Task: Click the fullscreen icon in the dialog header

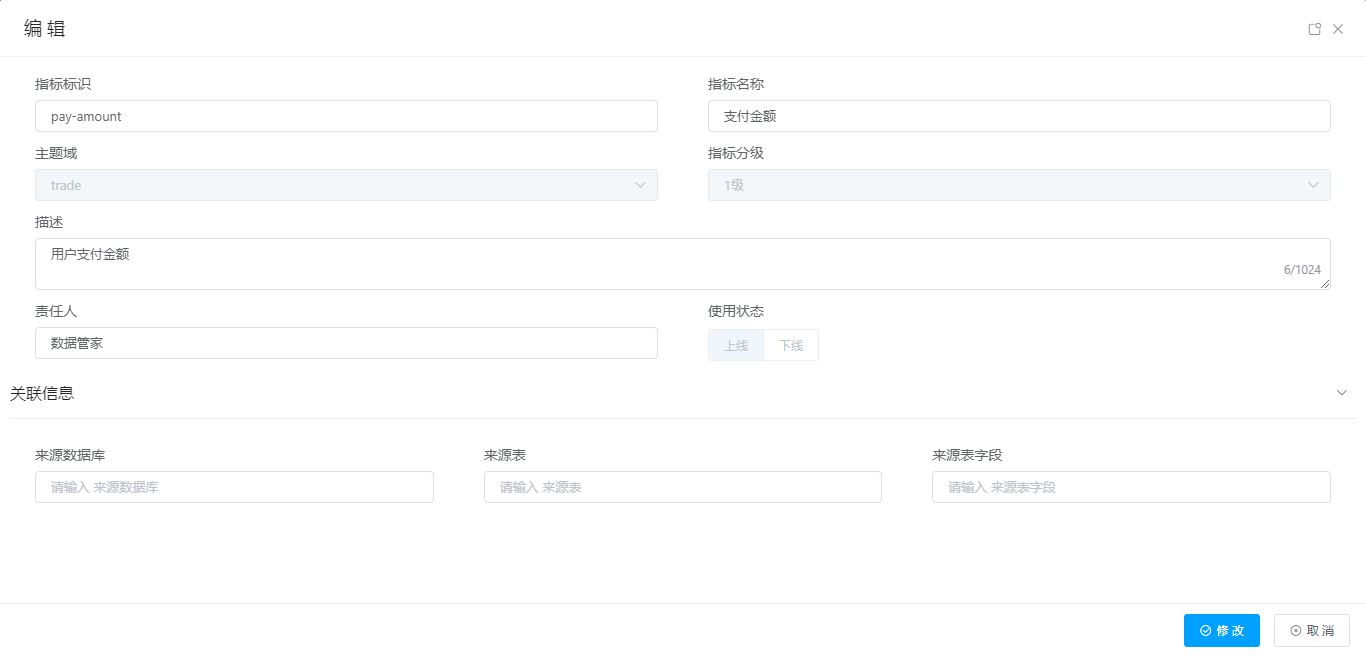Action: coord(1315,29)
